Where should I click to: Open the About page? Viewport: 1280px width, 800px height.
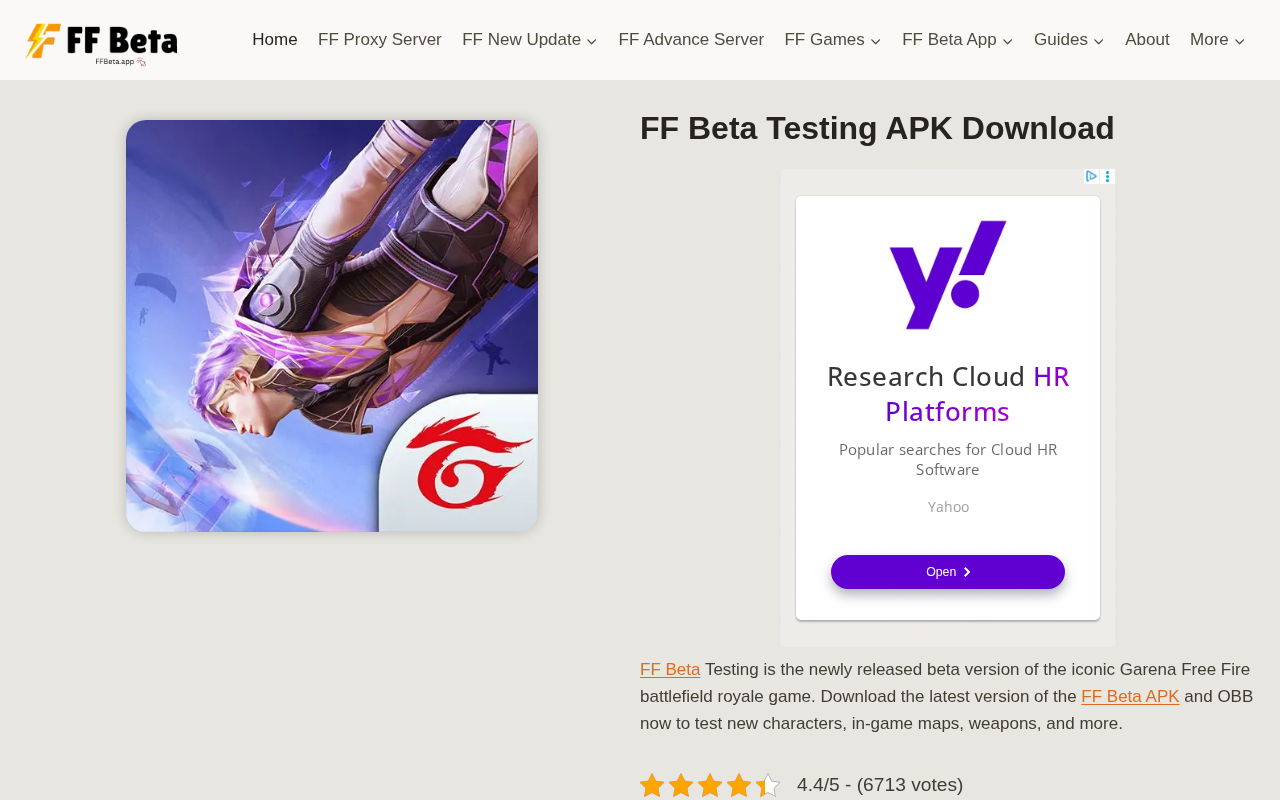(x=1147, y=40)
